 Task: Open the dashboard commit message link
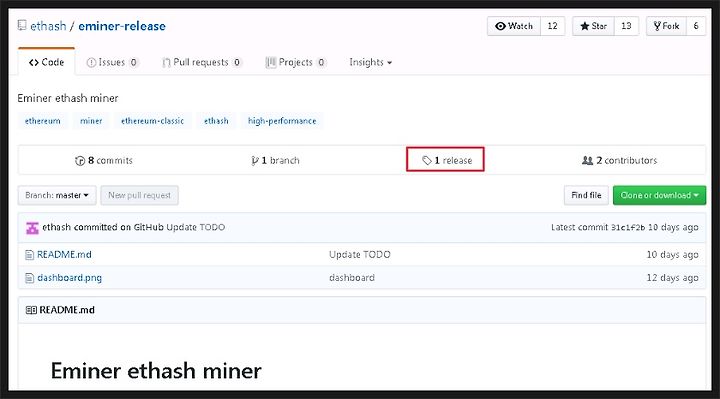pyautogui.click(x=352, y=278)
